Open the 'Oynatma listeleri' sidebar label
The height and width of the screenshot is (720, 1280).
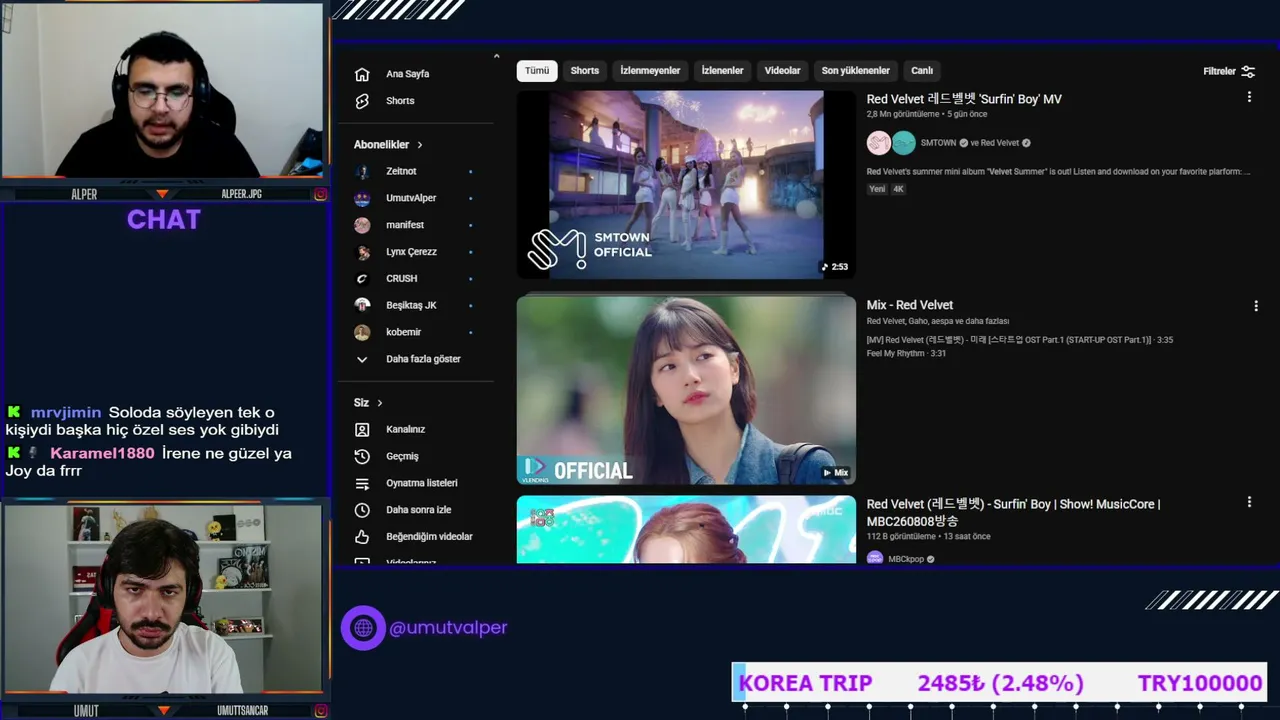click(x=422, y=483)
